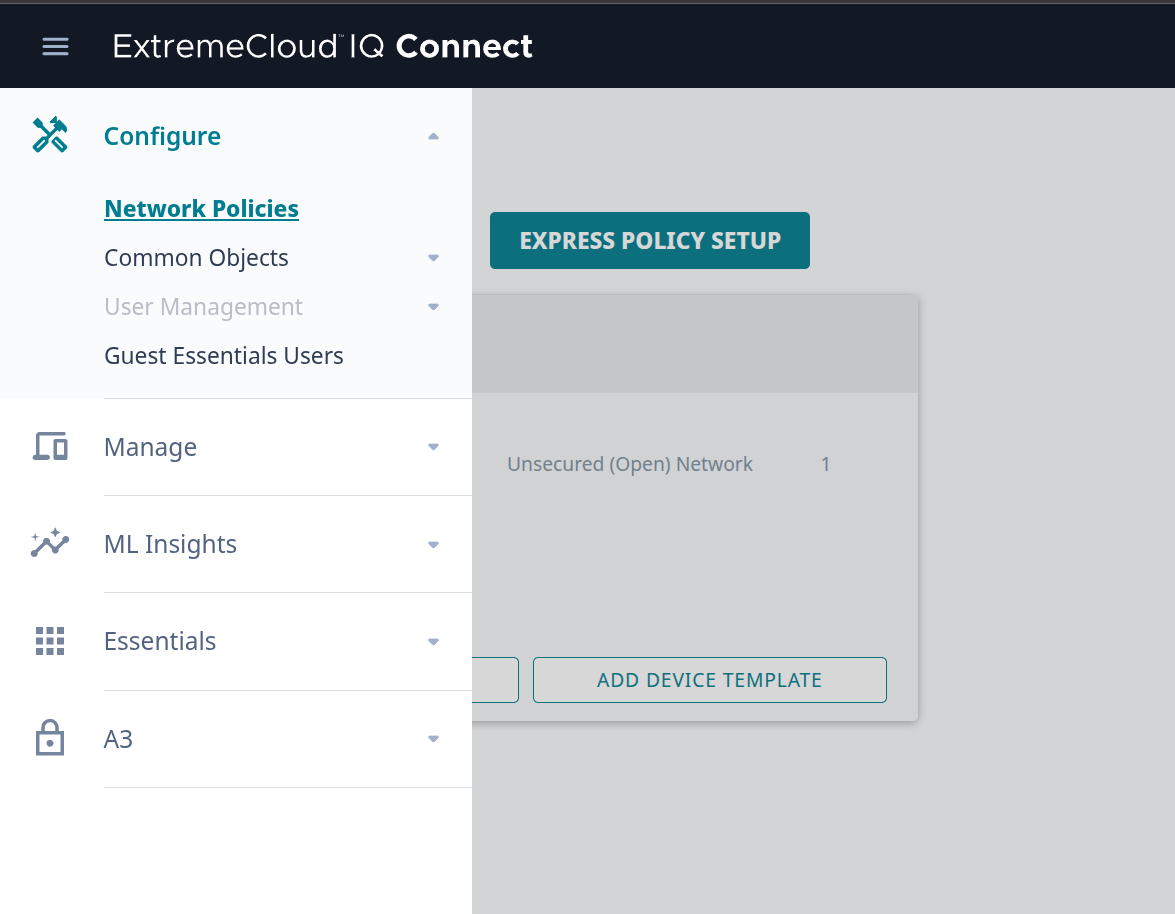Open the Common Objects menu entry
1175x914 pixels.
tap(196, 258)
